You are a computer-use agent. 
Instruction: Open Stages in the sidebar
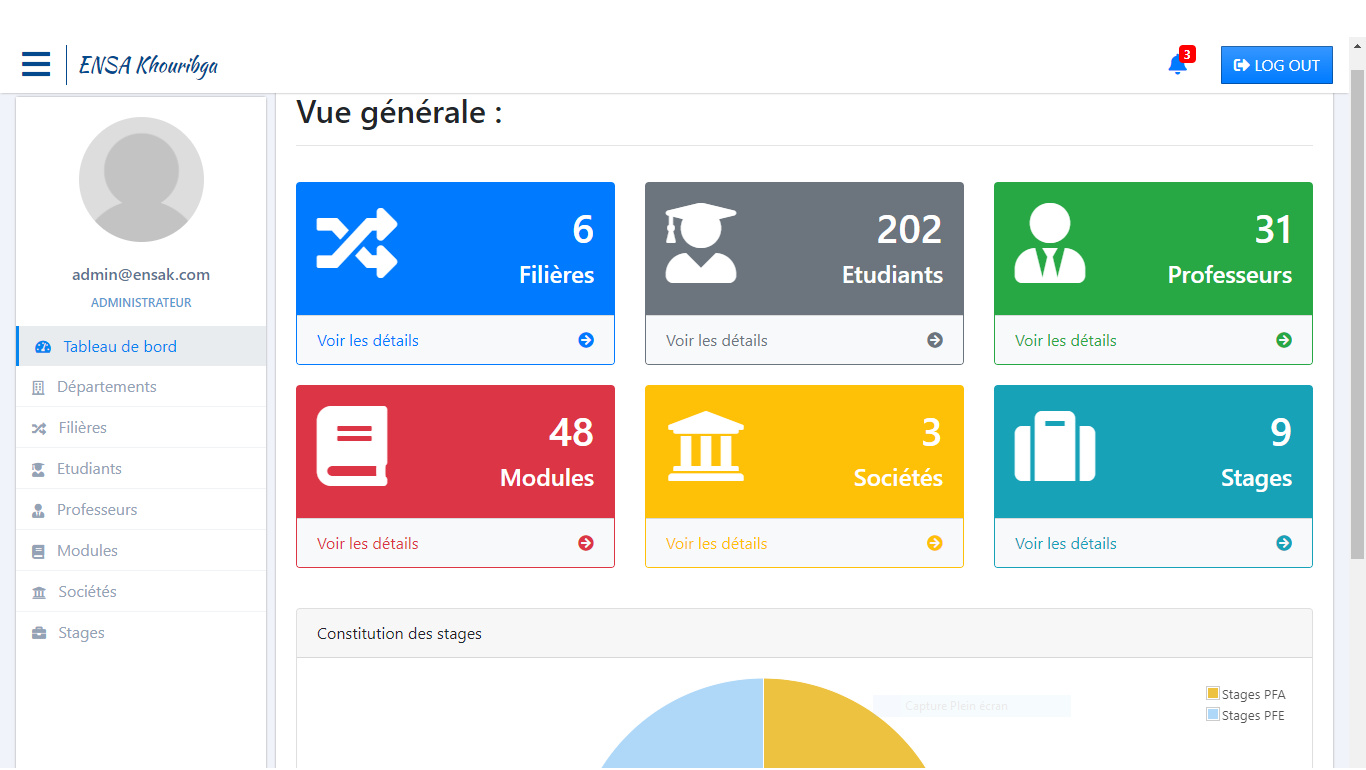141,633
